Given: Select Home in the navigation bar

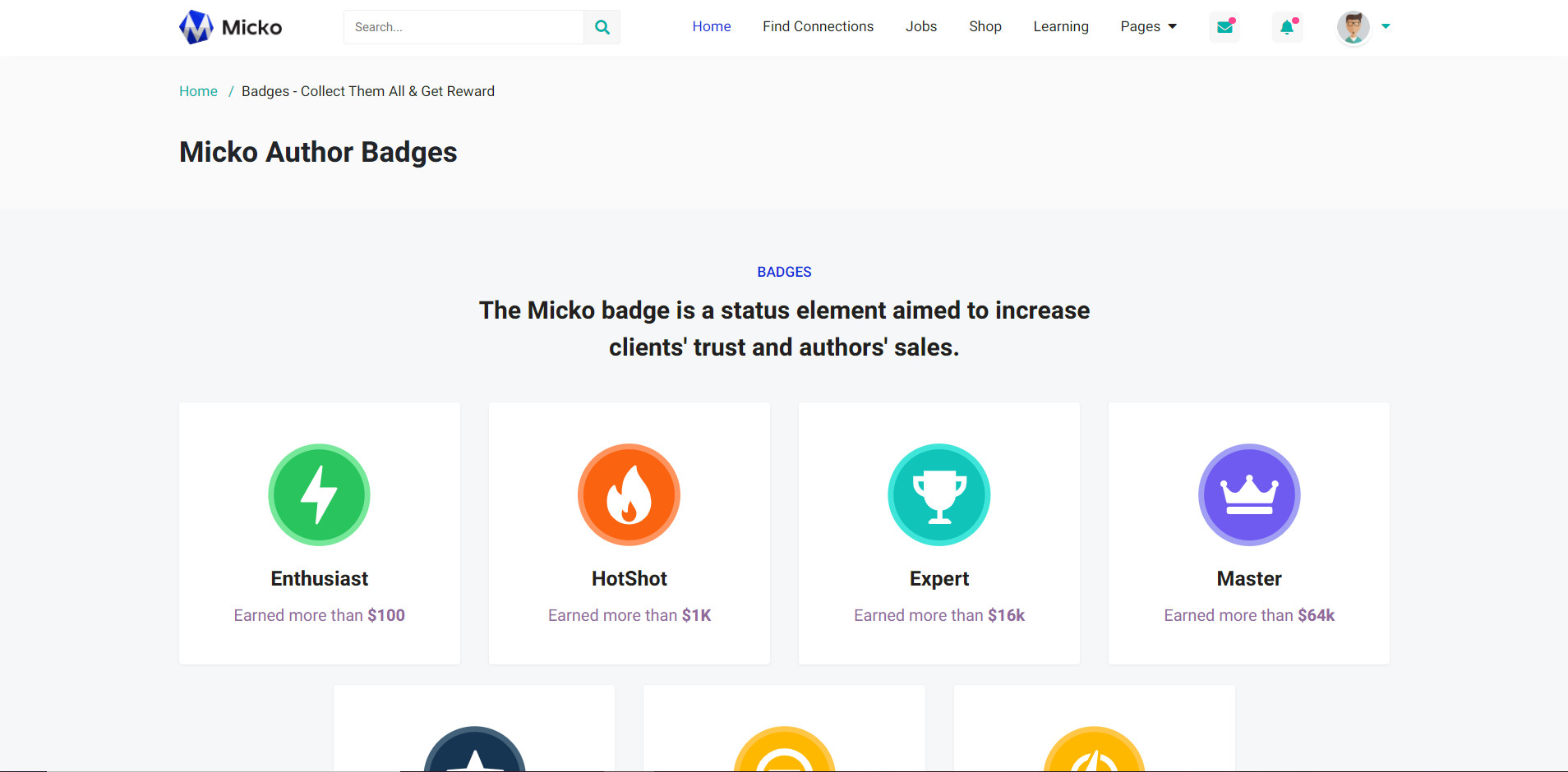Looking at the screenshot, I should (711, 27).
